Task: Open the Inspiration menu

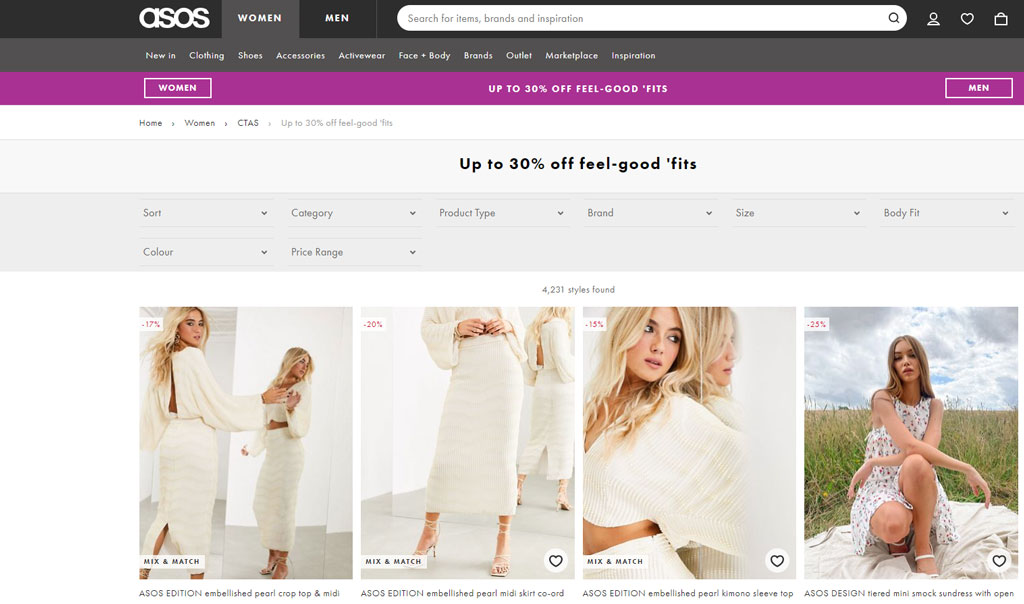Action: coord(633,56)
